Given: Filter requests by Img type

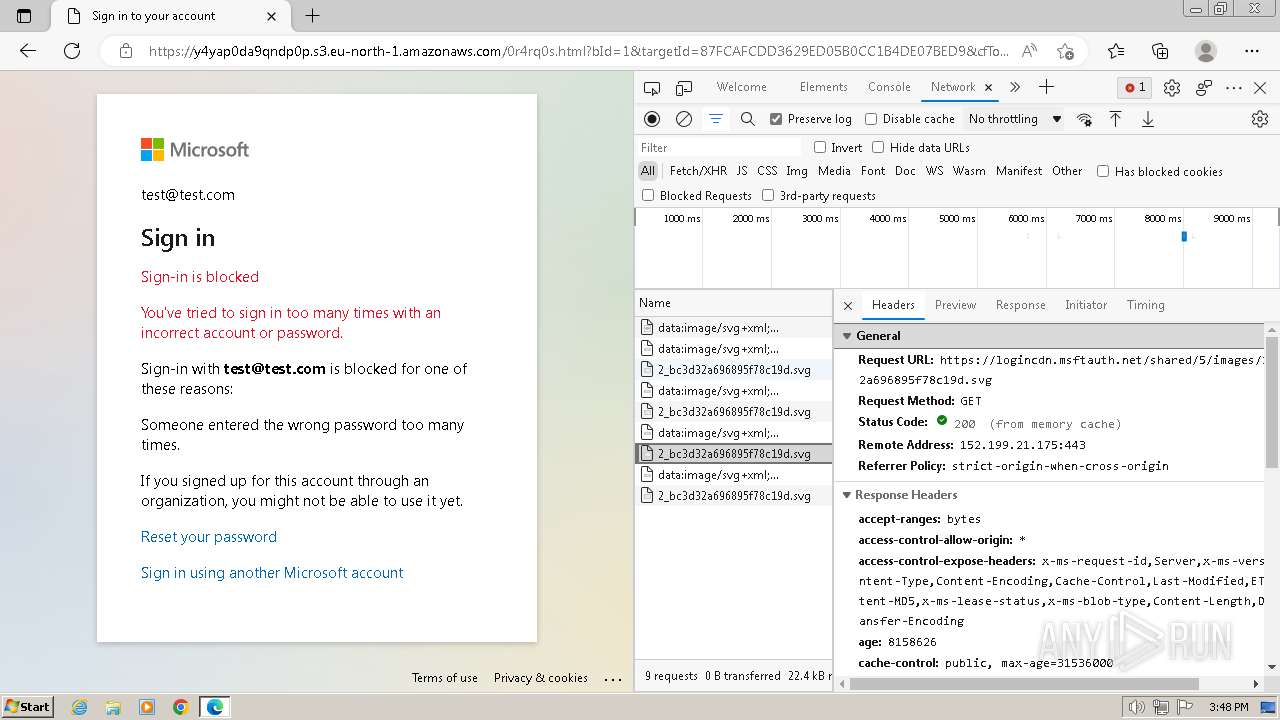Looking at the screenshot, I should [x=797, y=171].
